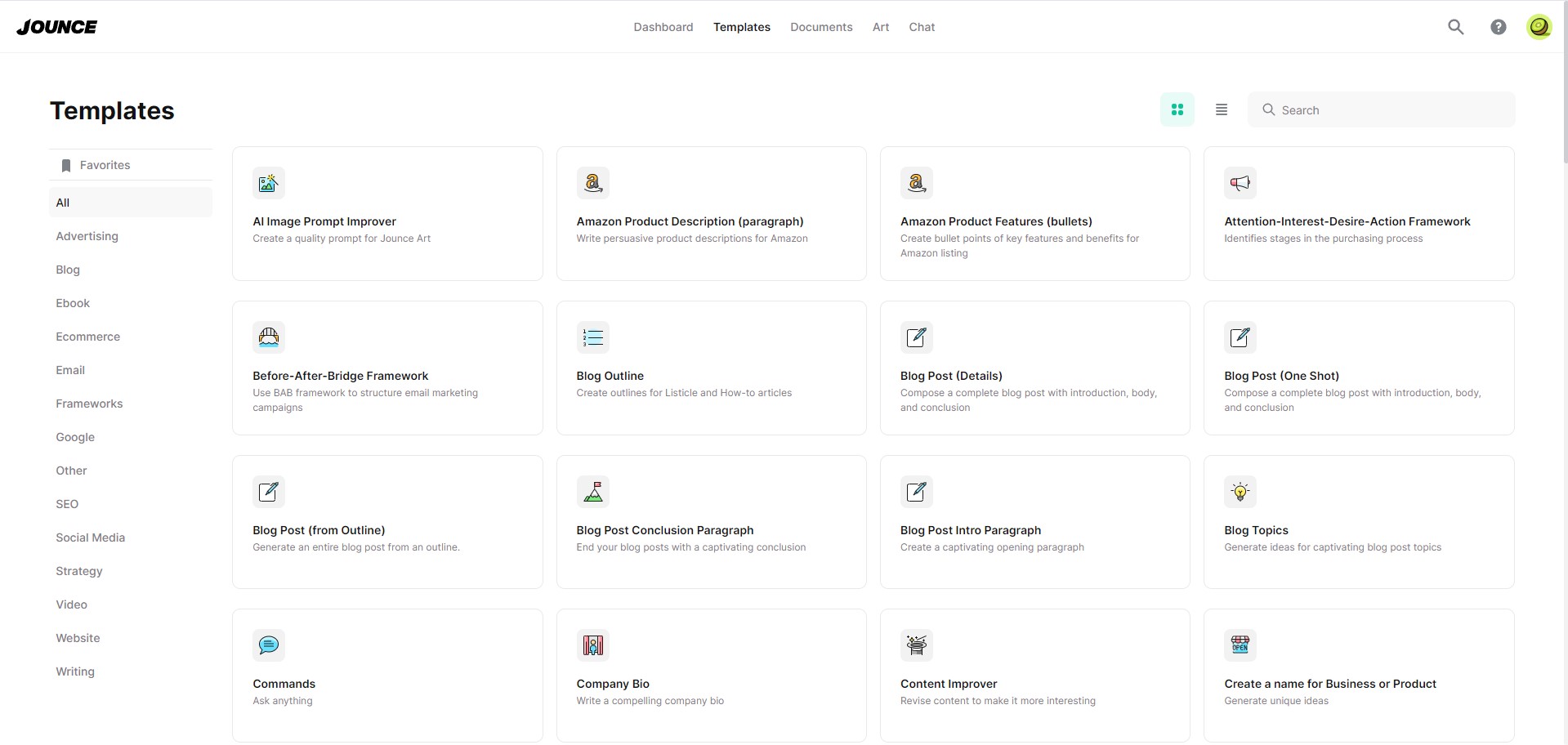The image size is (1568, 745).
Task: Click the page vertical scrollbar
Action: coord(1565,82)
